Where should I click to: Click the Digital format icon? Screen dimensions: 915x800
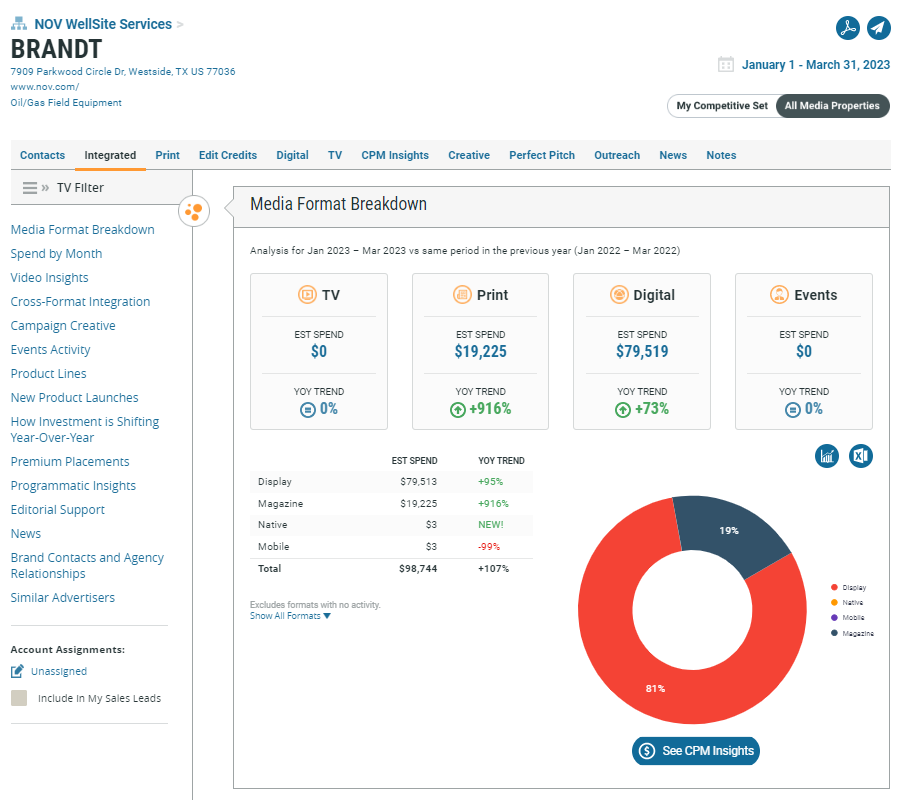[x=619, y=295]
